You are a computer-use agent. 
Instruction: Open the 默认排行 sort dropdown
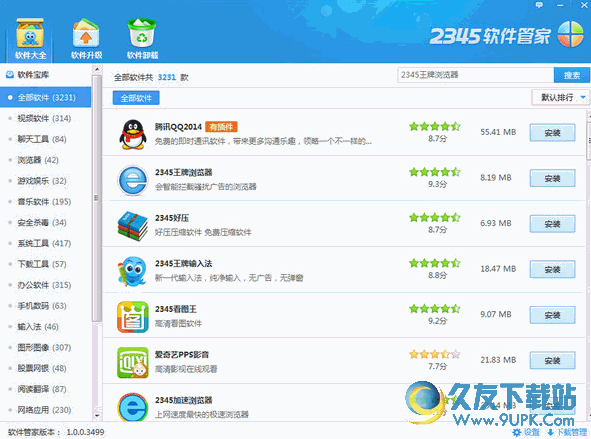[560, 98]
